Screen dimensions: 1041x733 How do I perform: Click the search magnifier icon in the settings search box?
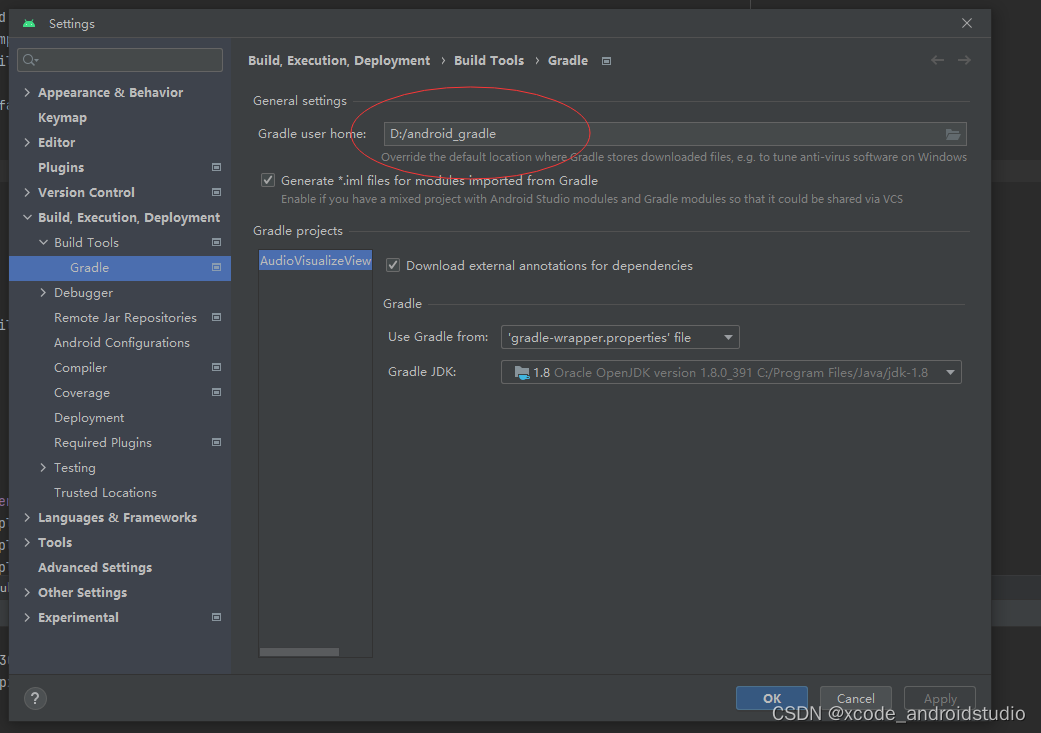(30, 60)
